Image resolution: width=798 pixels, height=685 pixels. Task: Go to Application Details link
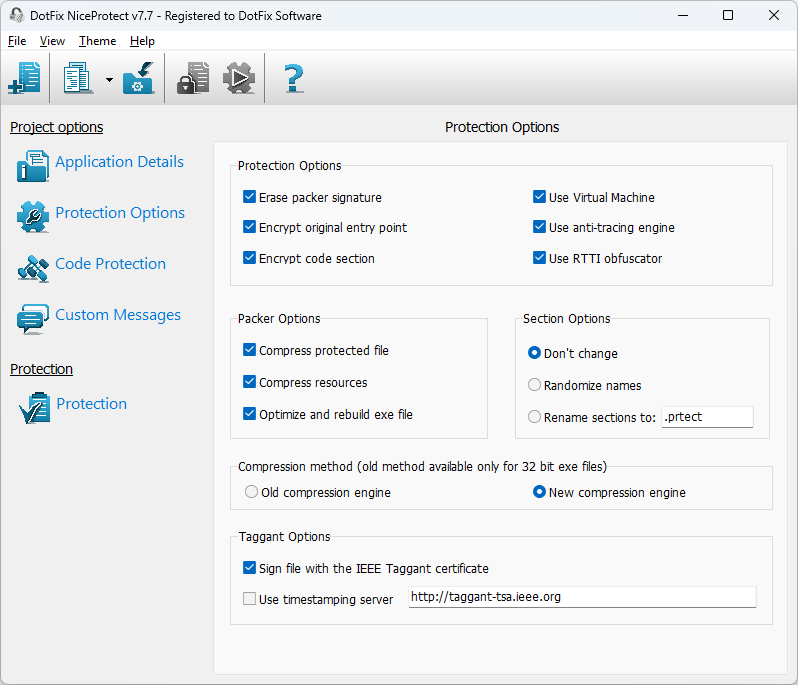click(120, 161)
